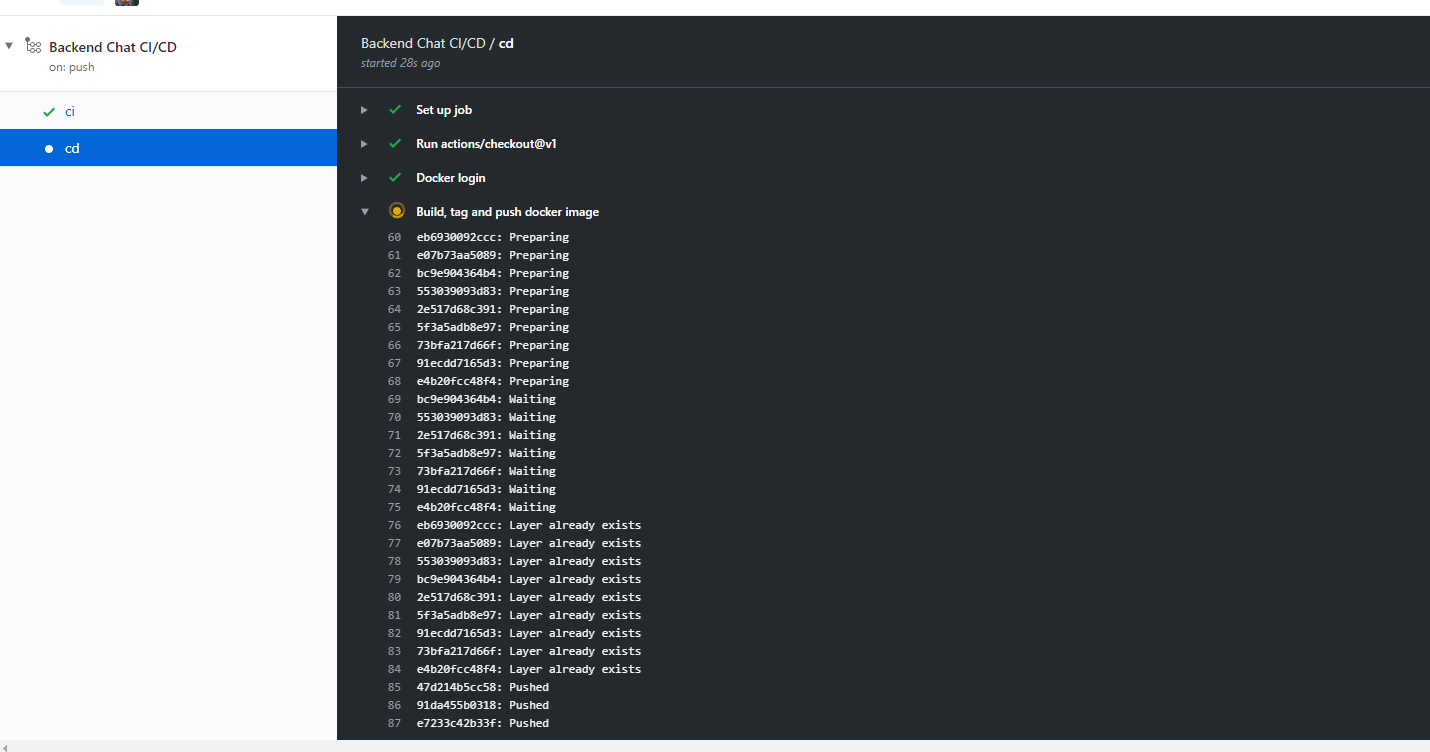This screenshot has width=1430, height=752.
Task: Click the avatar thumbnail at top of page
Action: 127,3
